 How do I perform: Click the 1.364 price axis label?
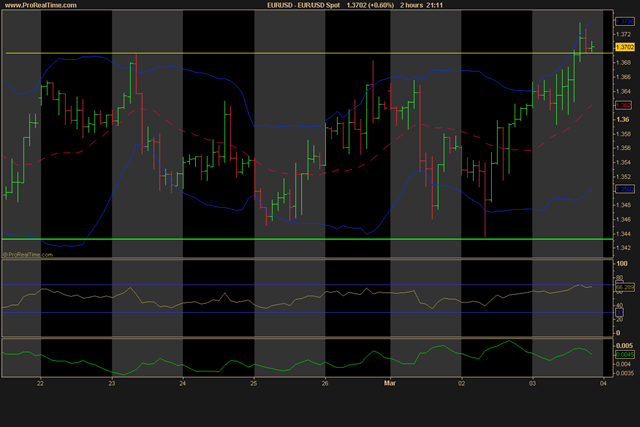click(x=623, y=91)
